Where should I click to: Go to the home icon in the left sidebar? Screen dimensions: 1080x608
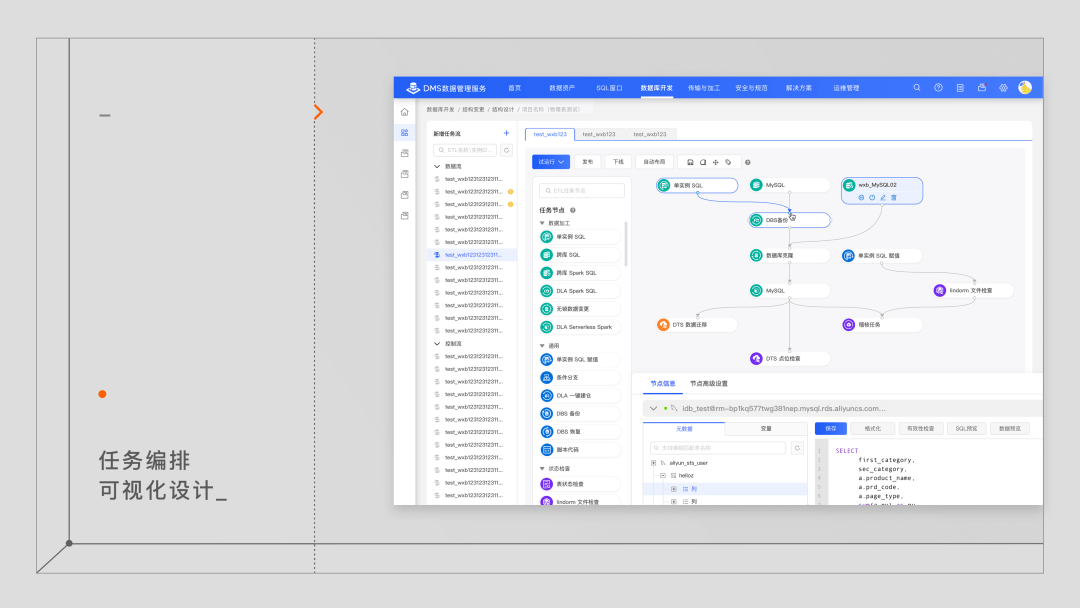(405, 112)
